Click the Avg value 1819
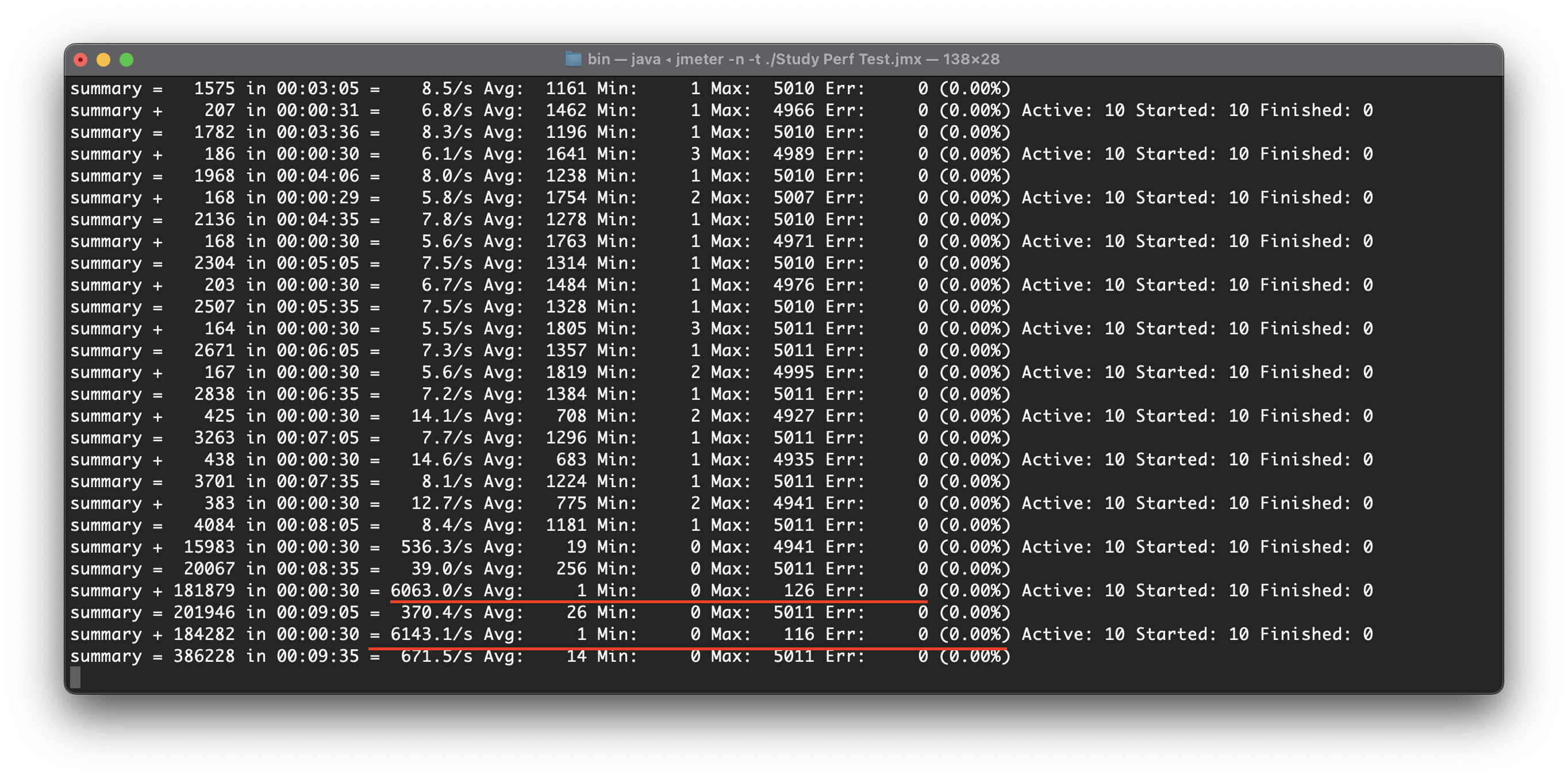The image size is (1568, 779). (x=566, y=372)
